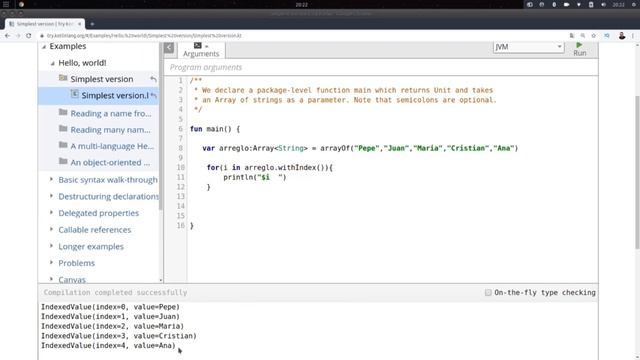Enable On-the-fly type checking

tap(488, 292)
